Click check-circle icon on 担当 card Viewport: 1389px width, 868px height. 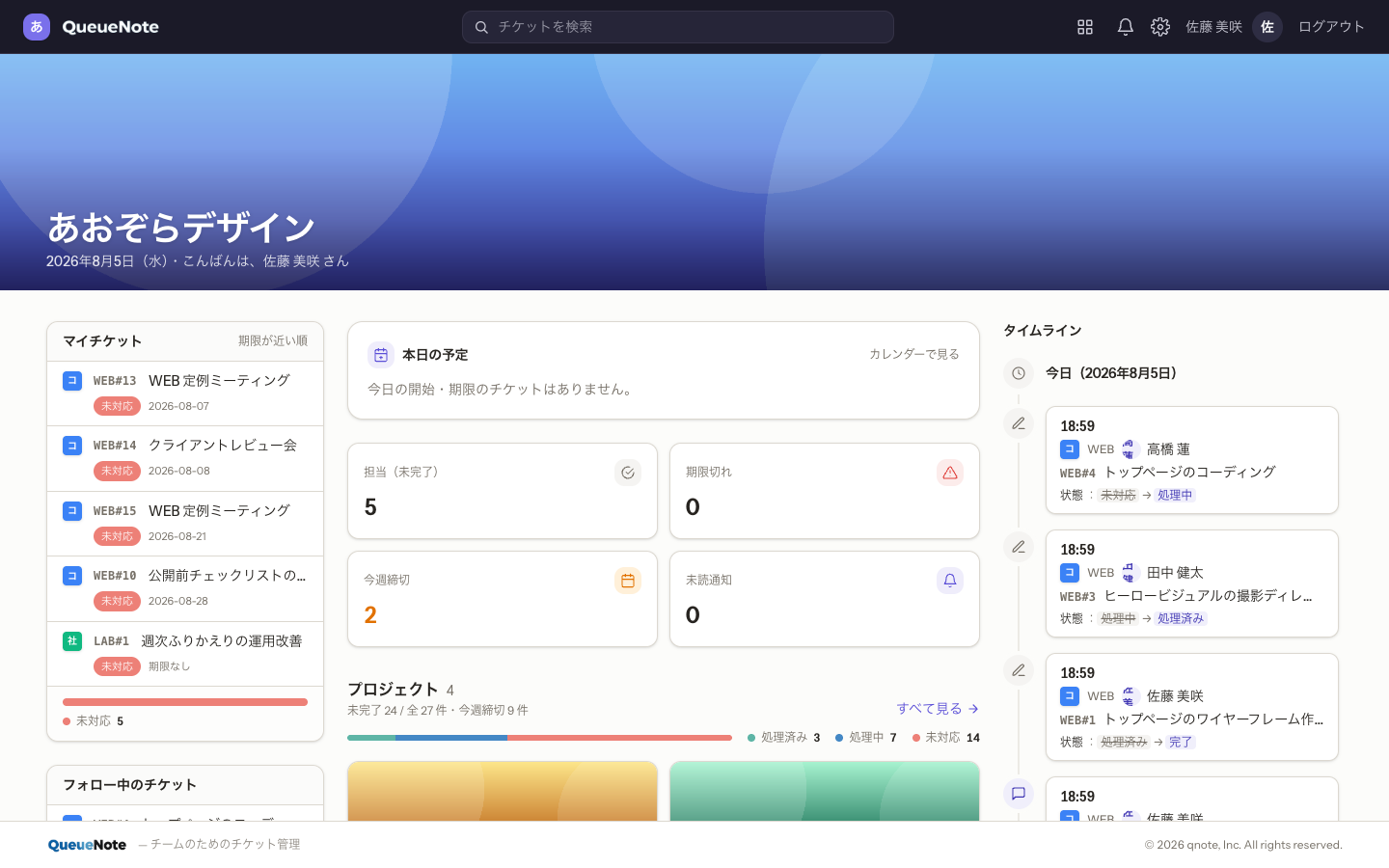(628, 473)
